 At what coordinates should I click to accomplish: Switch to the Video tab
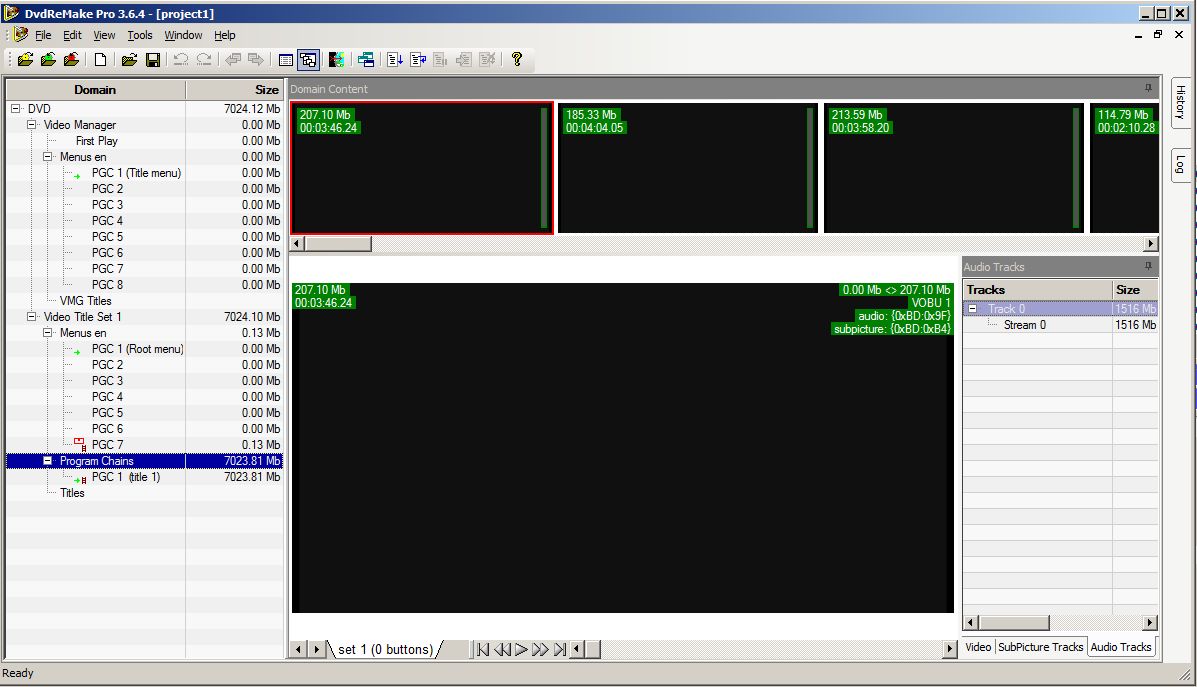coord(977,647)
